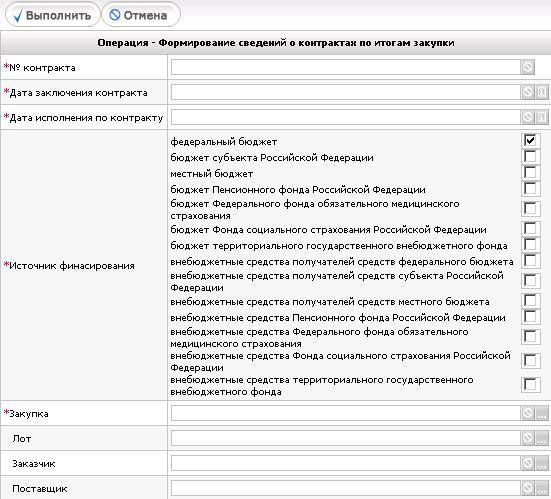Open the Поставщик selection list button
This screenshot has width=551, height=499.
point(541,488)
